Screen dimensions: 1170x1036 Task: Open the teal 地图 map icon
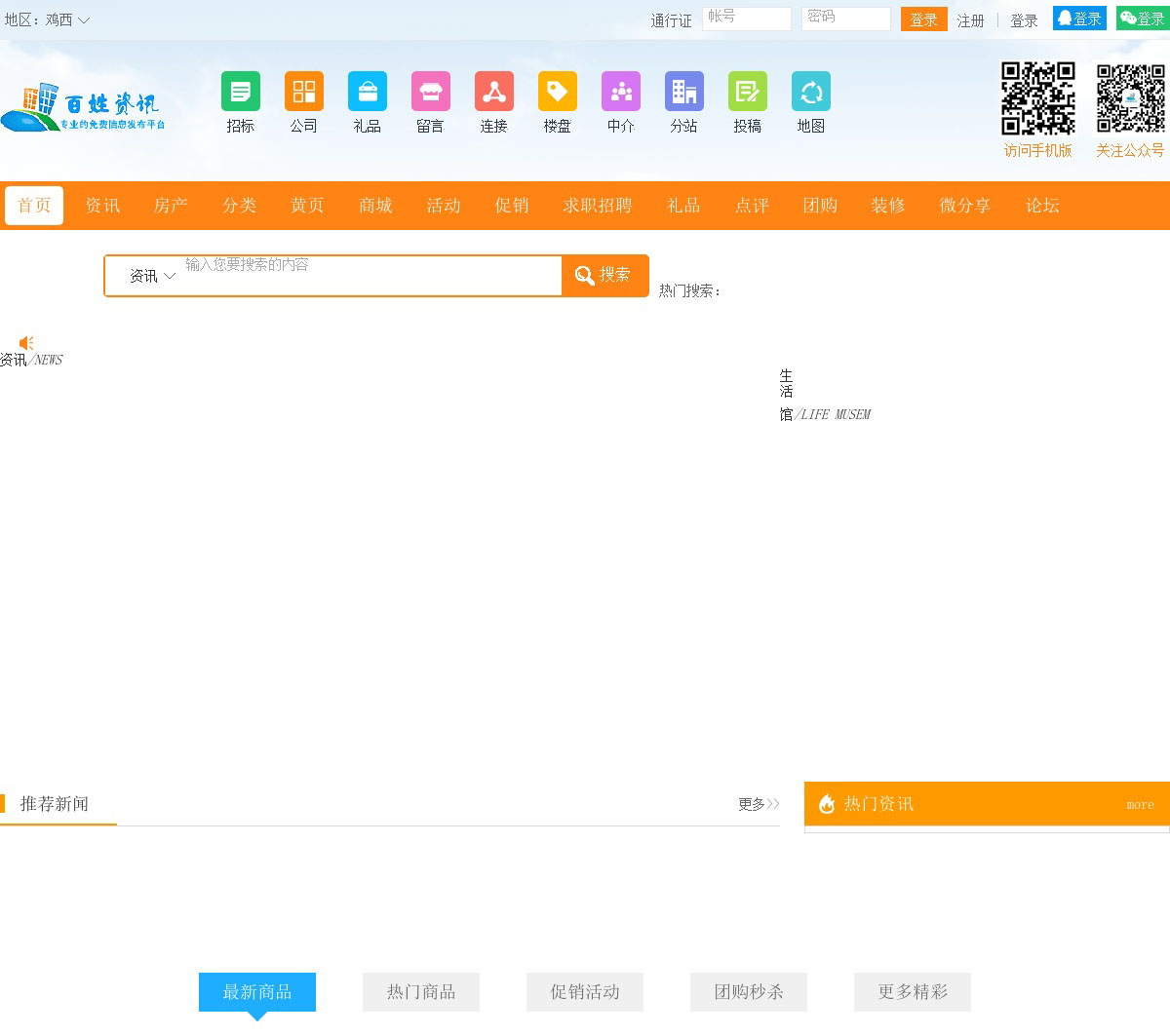[x=810, y=92]
